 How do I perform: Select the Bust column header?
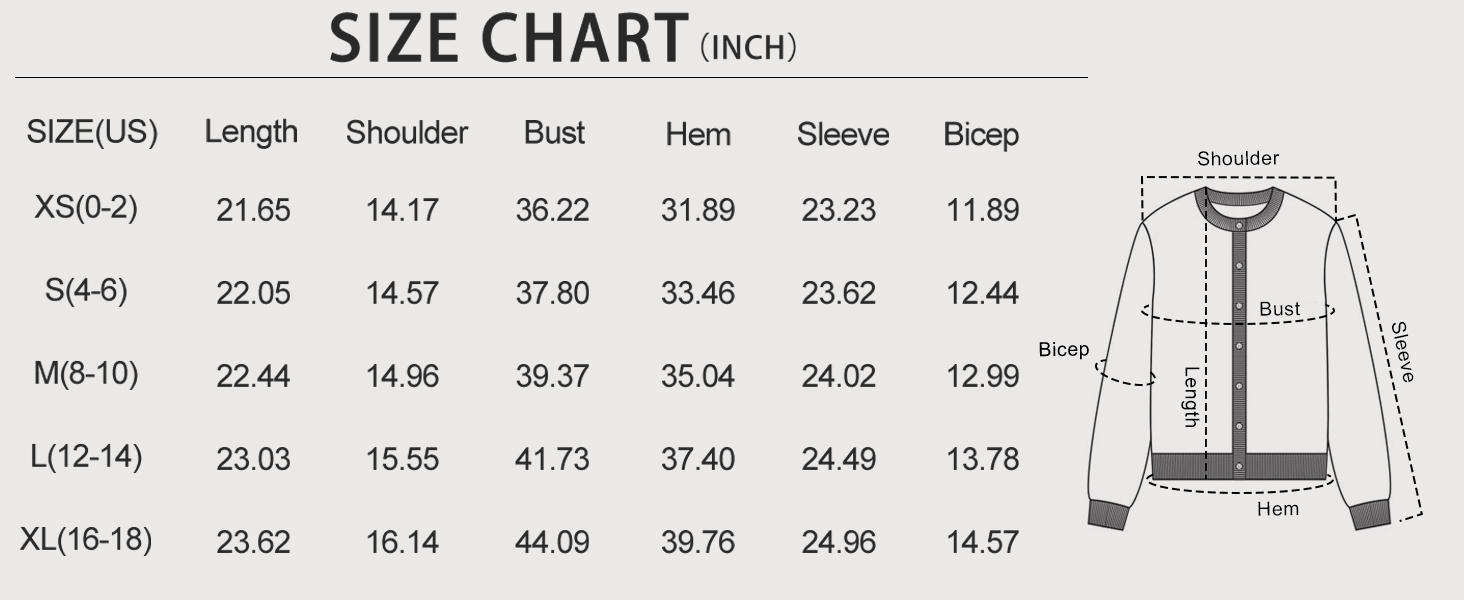tap(555, 133)
